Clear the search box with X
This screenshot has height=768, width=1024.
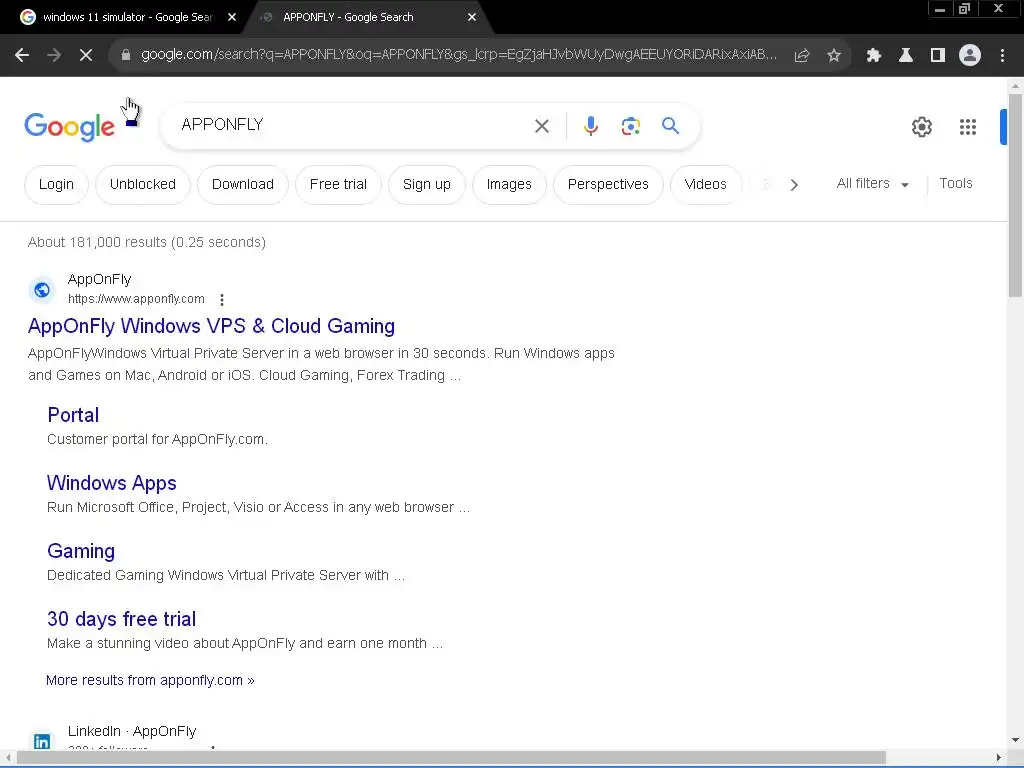coord(542,126)
